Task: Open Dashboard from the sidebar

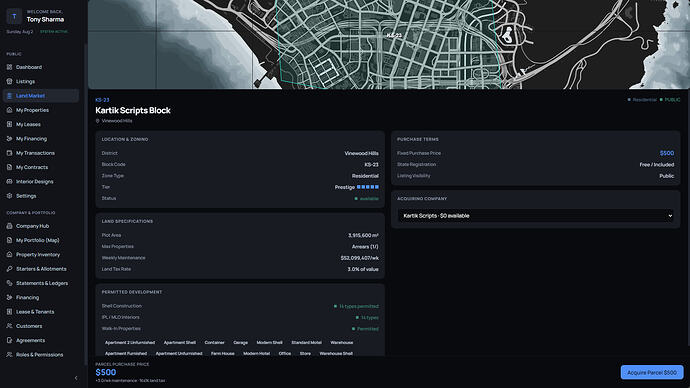Action: 40,67
